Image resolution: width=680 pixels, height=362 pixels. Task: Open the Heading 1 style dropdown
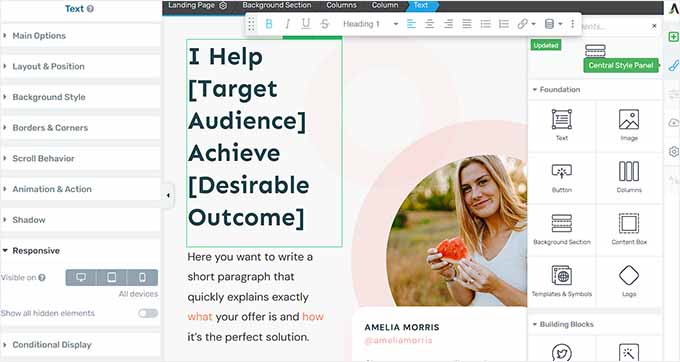point(370,24)
